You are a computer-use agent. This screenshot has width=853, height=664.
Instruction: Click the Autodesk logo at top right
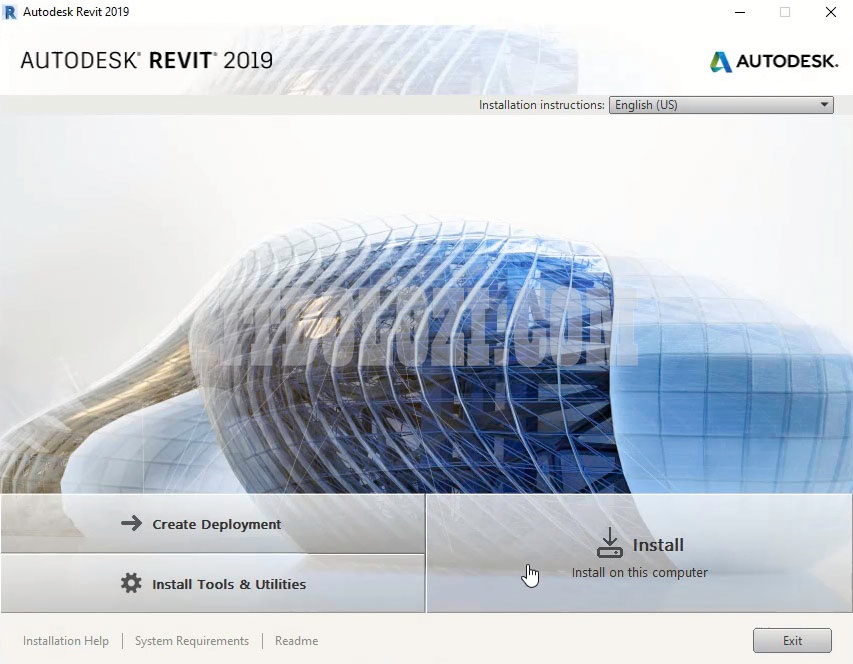point(774,61)
